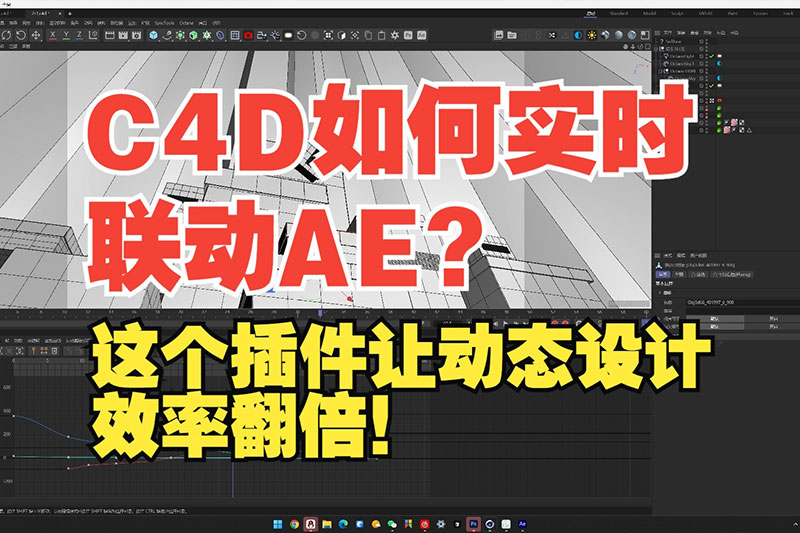
Task: Open After Effects from taskbar
Action: (522, 524)
